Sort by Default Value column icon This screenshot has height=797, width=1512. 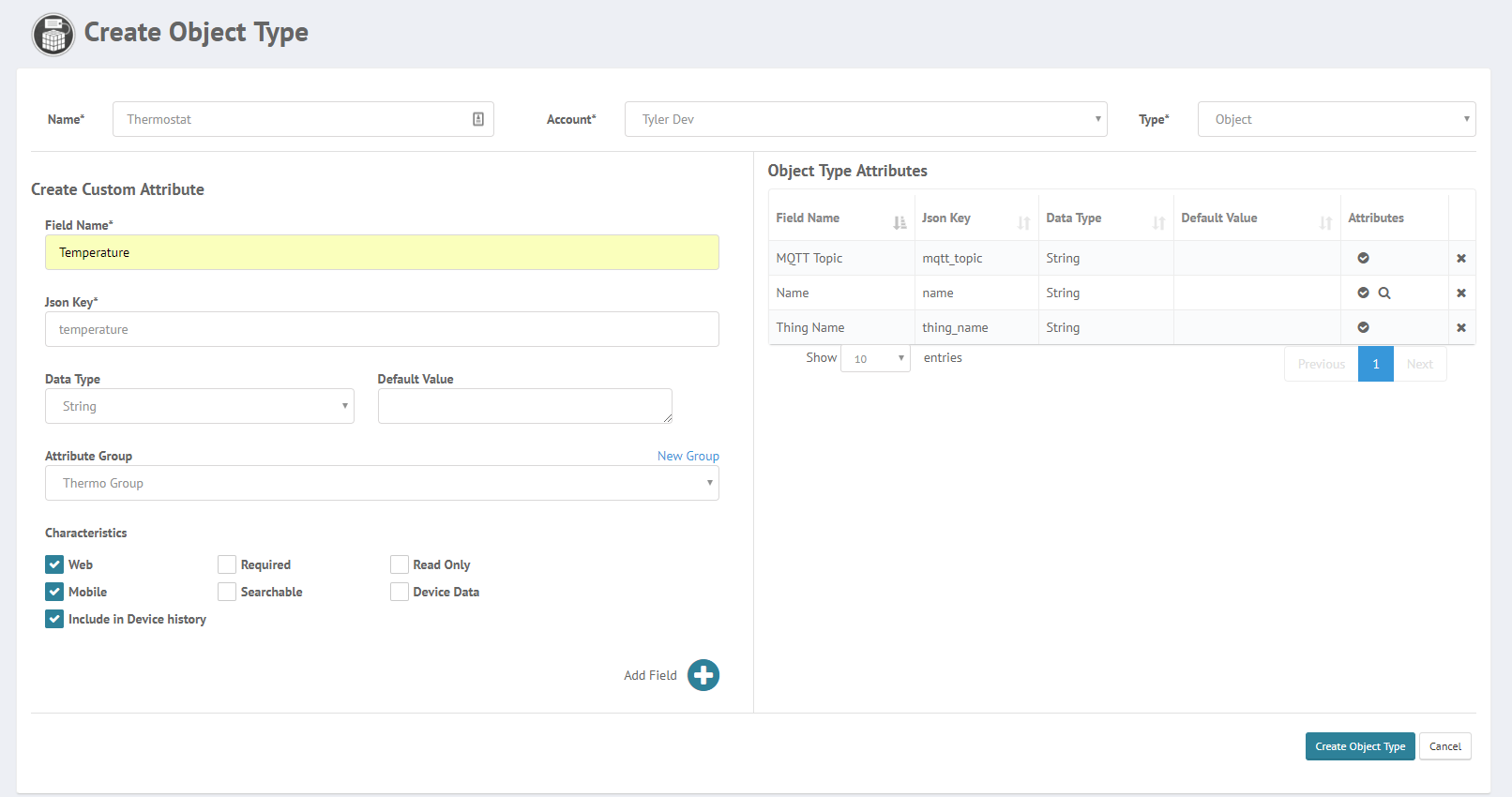1325,222
